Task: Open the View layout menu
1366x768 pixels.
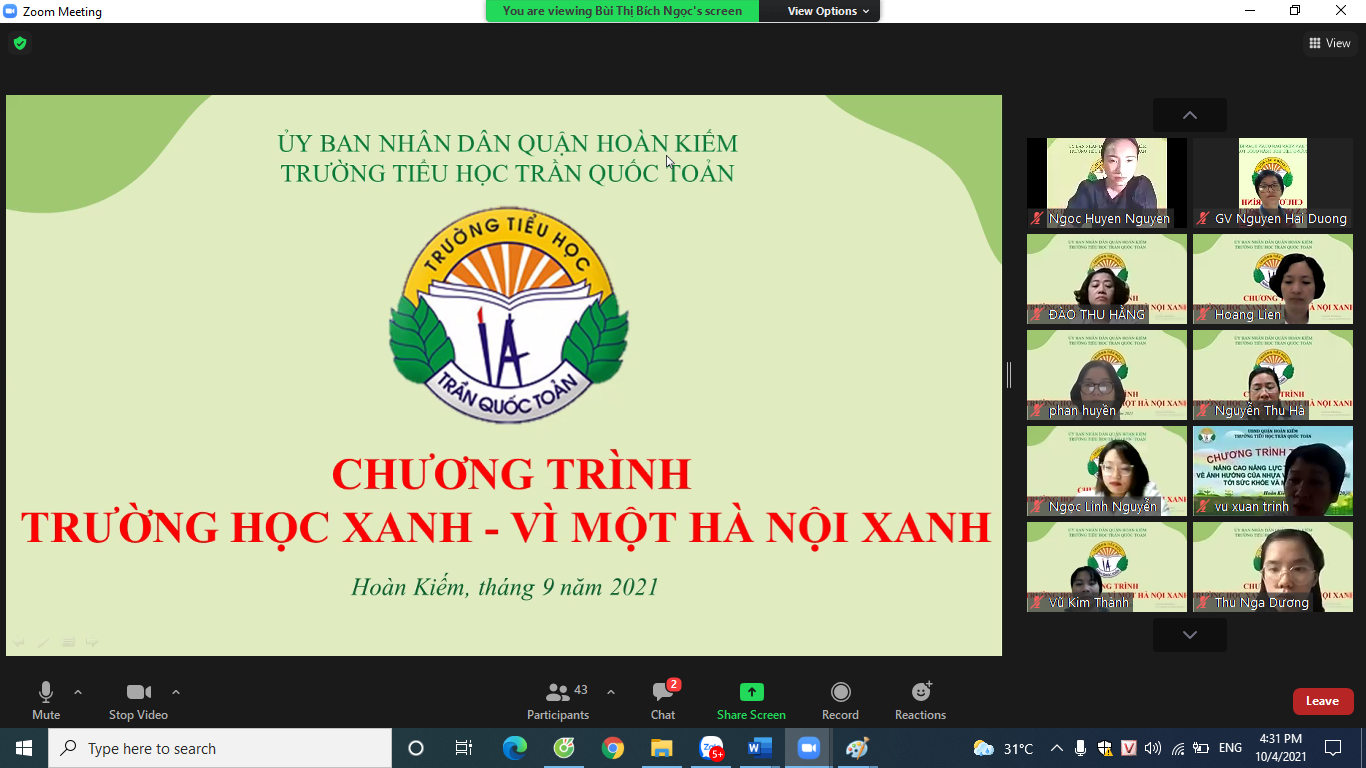Action: coord(1330,43)
